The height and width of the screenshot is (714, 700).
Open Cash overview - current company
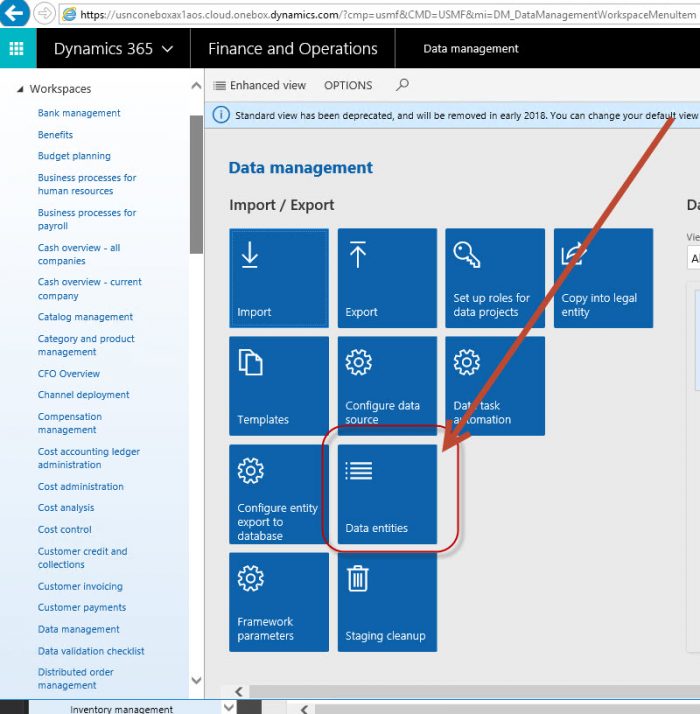pyautogui.click(x=90, y=289)
